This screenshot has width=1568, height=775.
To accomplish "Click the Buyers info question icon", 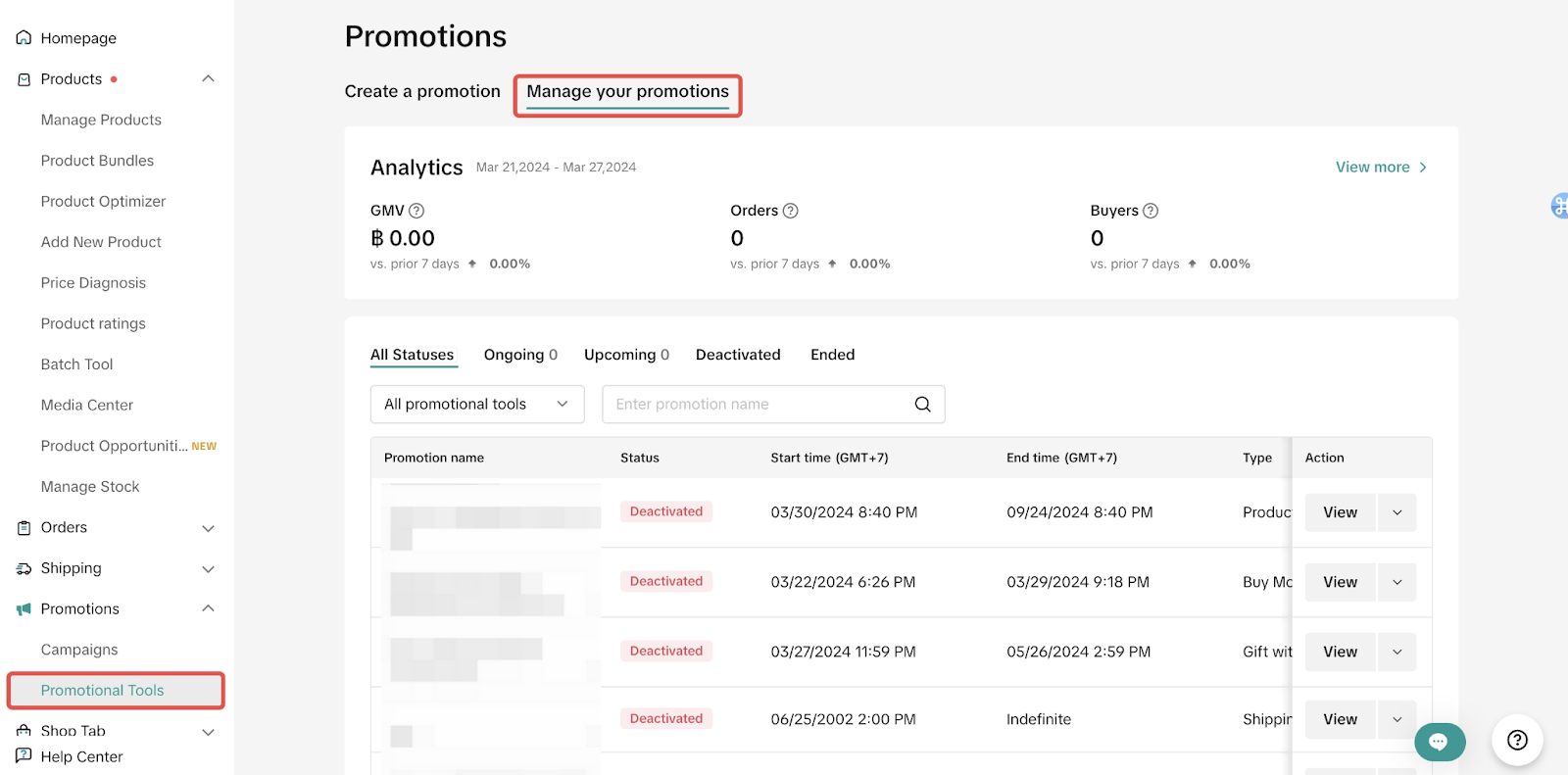I will tap(1151, 211).
